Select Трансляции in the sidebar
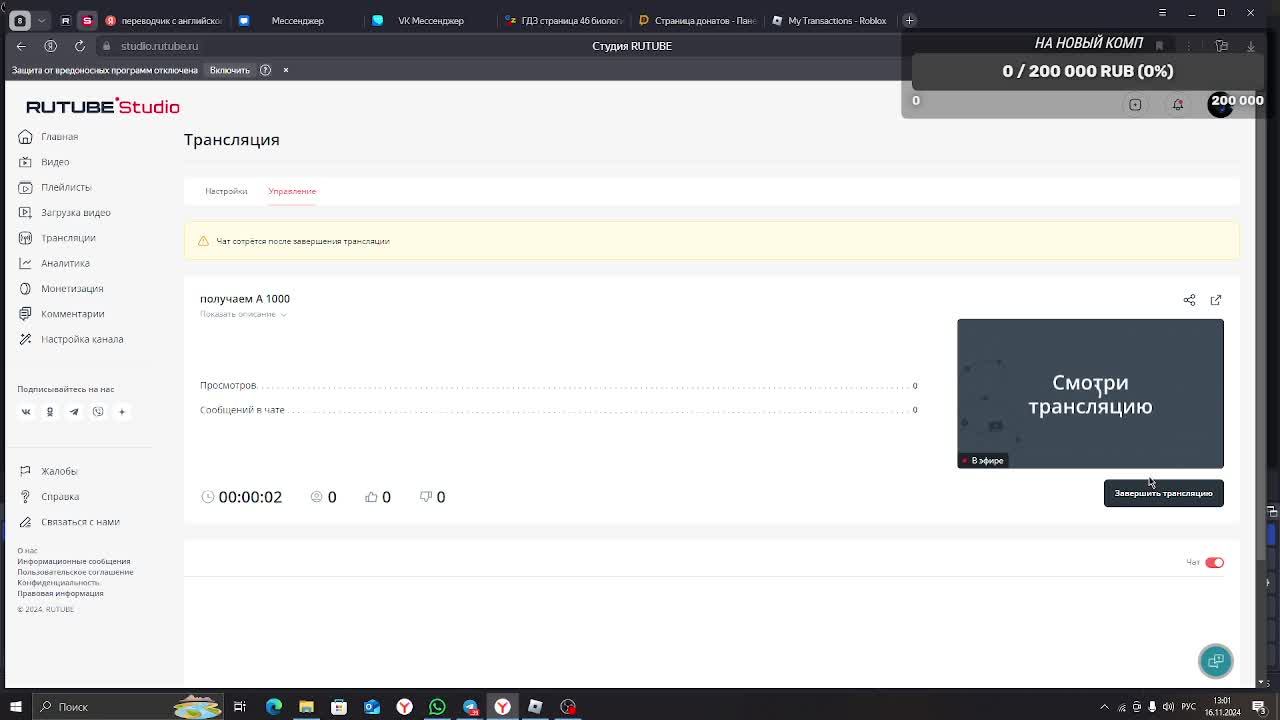The height and width of the screenshot is (720, 1280). (x=57, y=238)
